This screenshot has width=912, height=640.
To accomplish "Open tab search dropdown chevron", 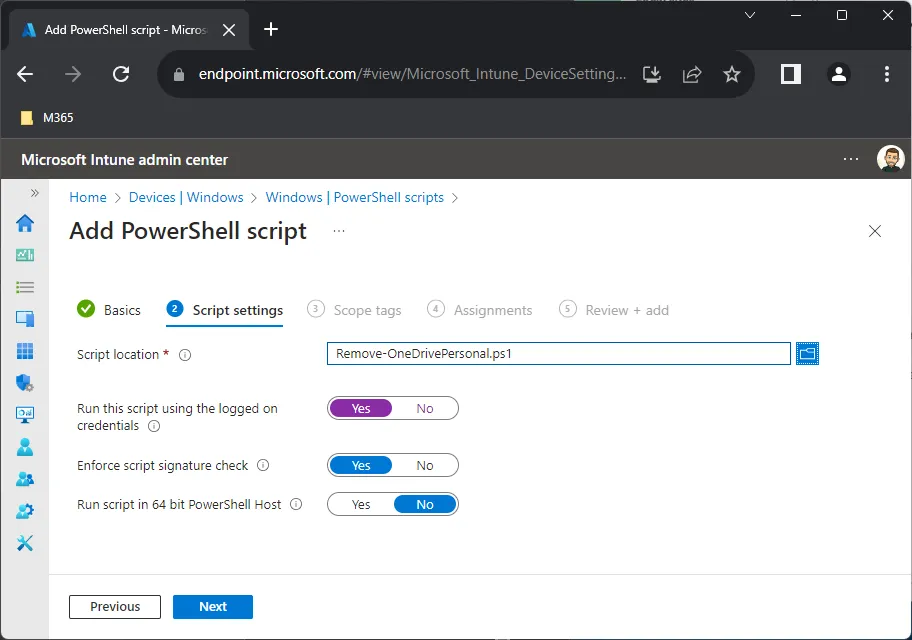I will click(x=750, y=15).
